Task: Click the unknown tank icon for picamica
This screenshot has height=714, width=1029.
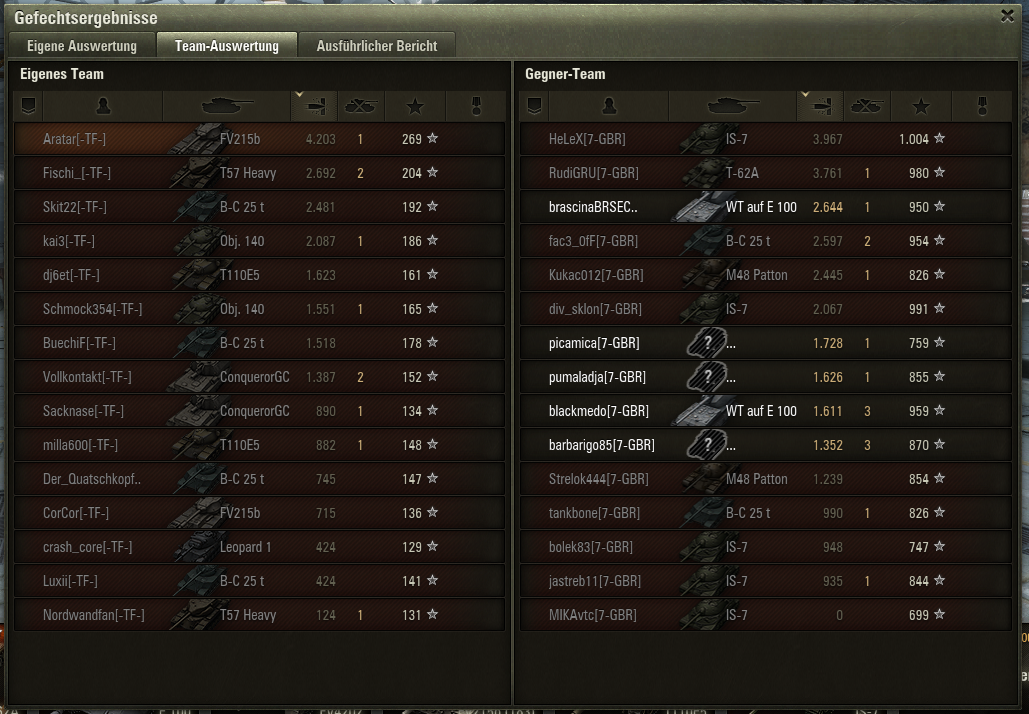Action: 707,343
